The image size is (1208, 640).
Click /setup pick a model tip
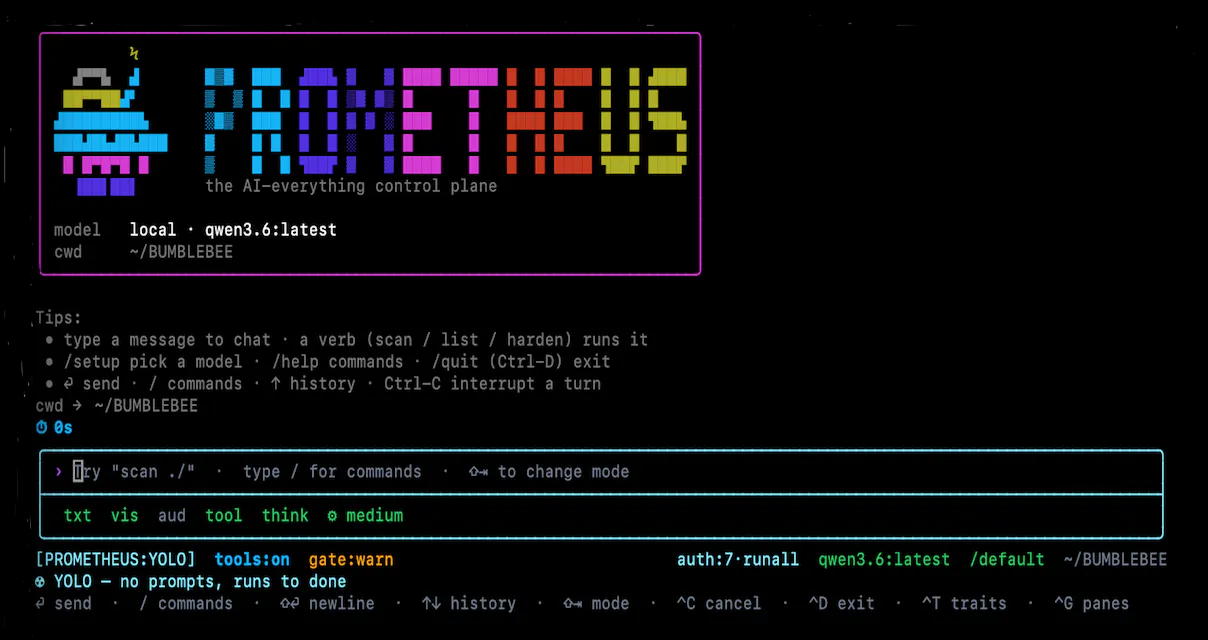tap(153, 362)
